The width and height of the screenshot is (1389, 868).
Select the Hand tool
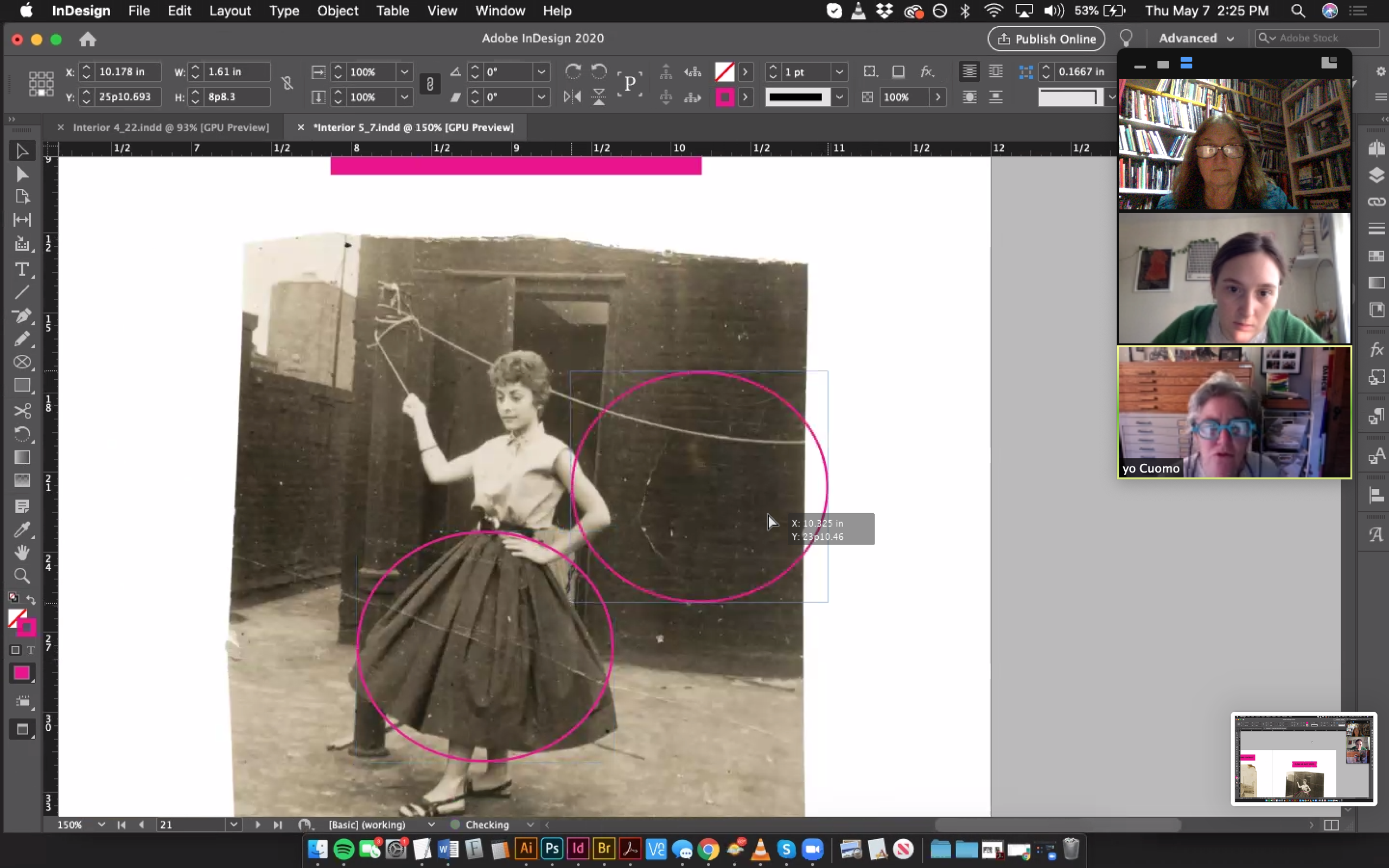(22, 552)
